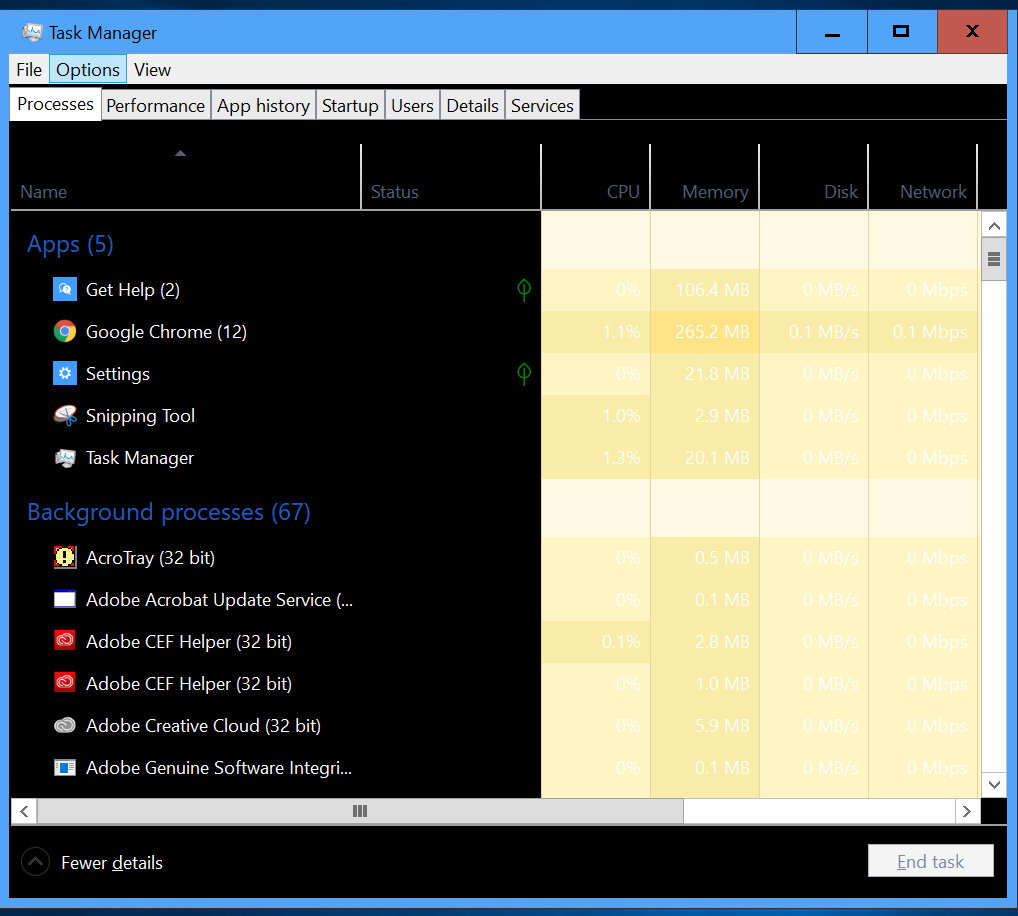This screenshot has width=1018, height=916.
Task: Select the AcroTray process icon
Action: point(64,558)
